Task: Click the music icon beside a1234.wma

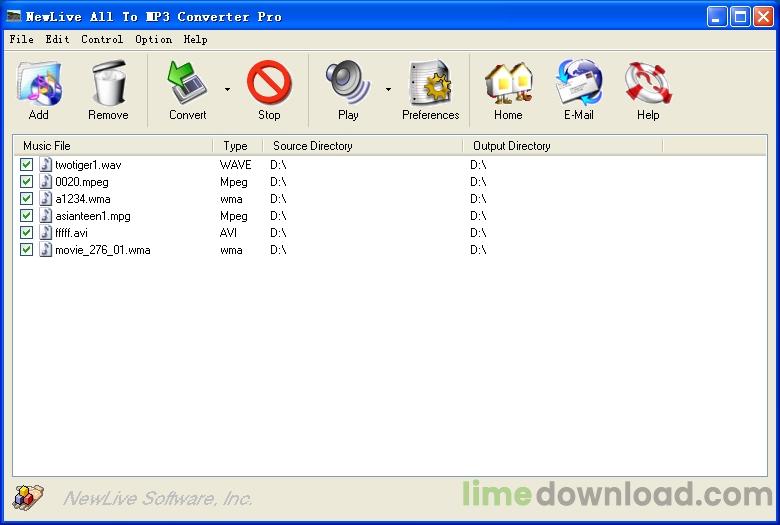Action: 46,198
